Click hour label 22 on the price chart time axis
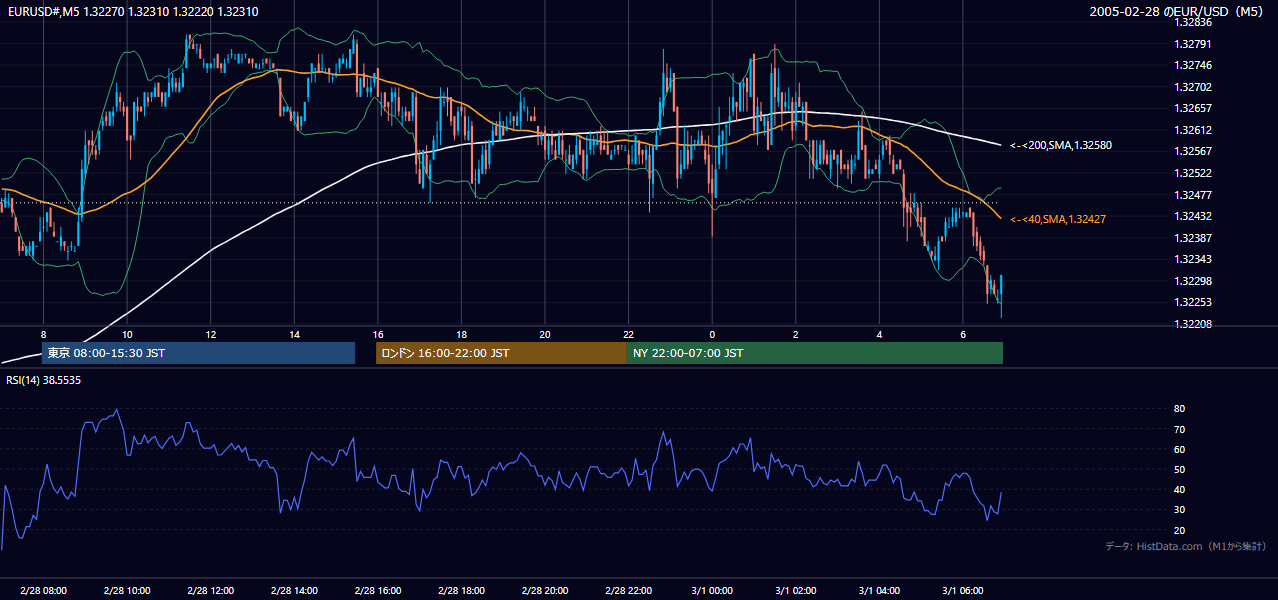The width and height of the screenshot is (1278, 600). [x=628, y=334]
